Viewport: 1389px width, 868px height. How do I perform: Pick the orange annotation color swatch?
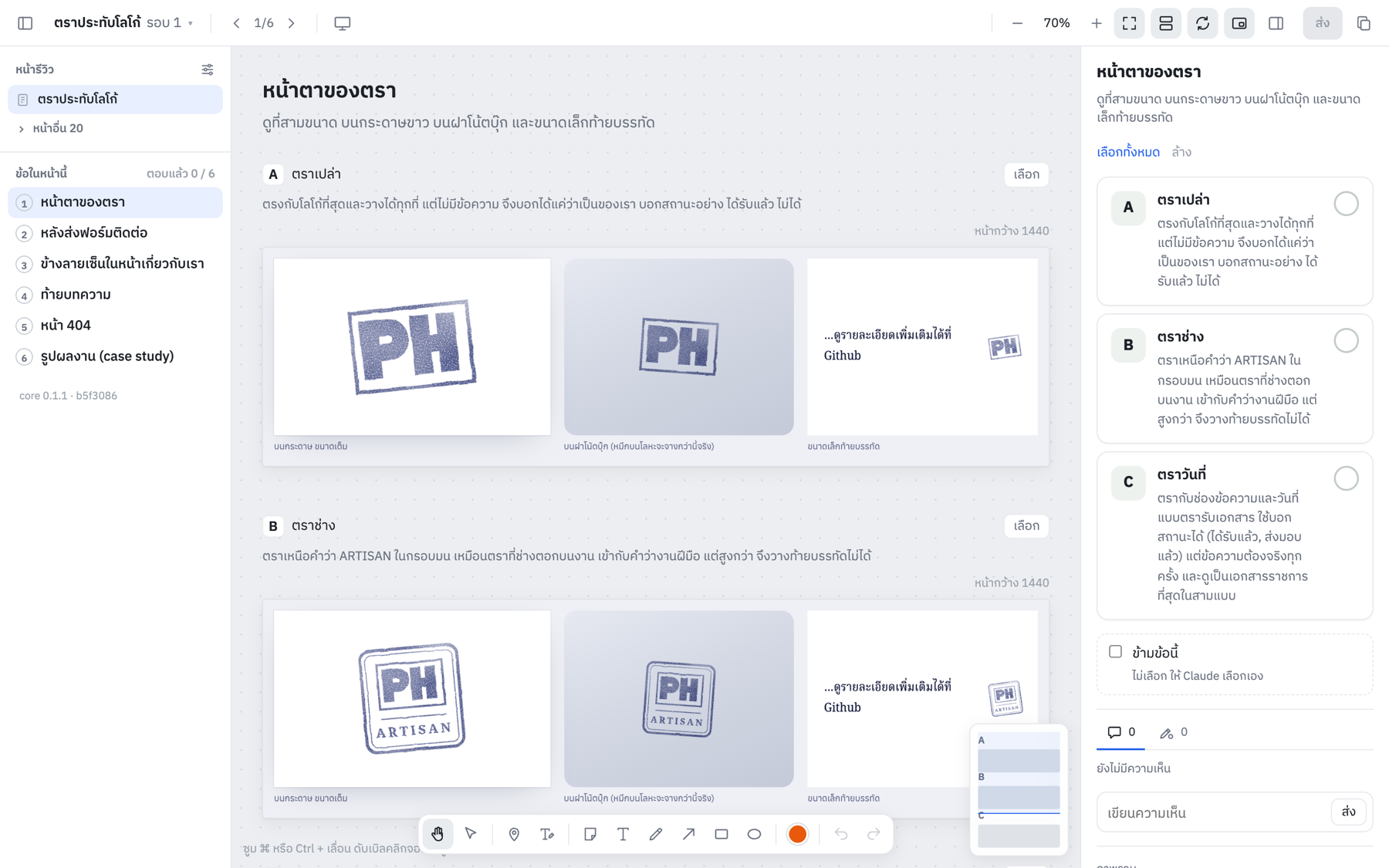click(797, 834)
